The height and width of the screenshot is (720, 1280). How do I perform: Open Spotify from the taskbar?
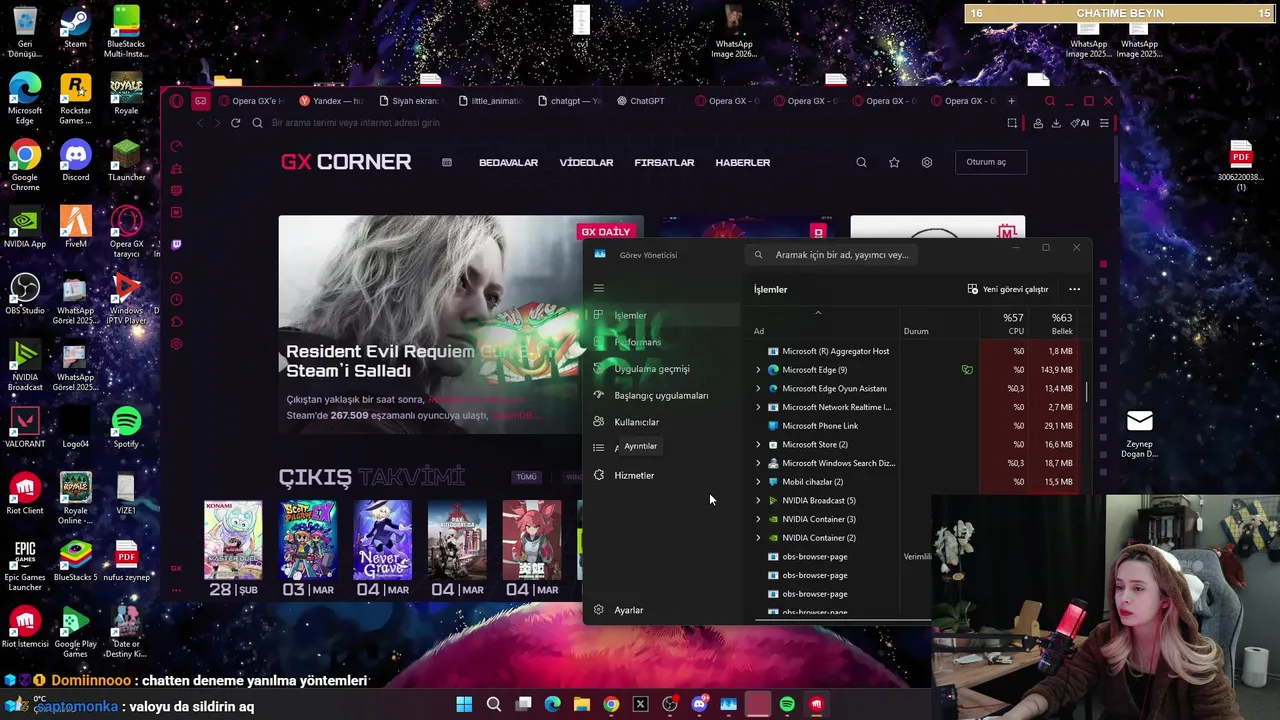coord(787,704)
